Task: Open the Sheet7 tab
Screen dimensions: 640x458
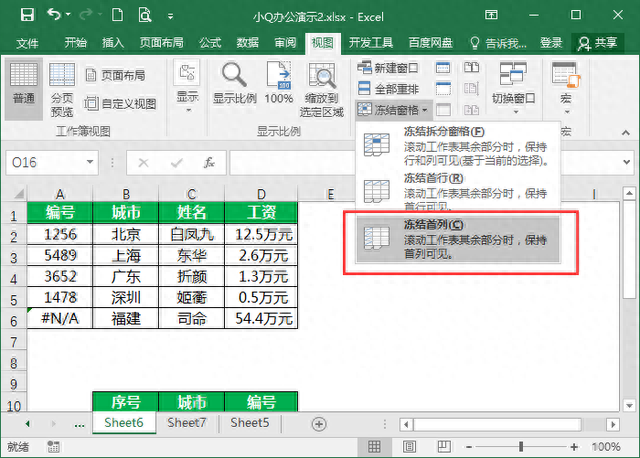Action: 187,423
